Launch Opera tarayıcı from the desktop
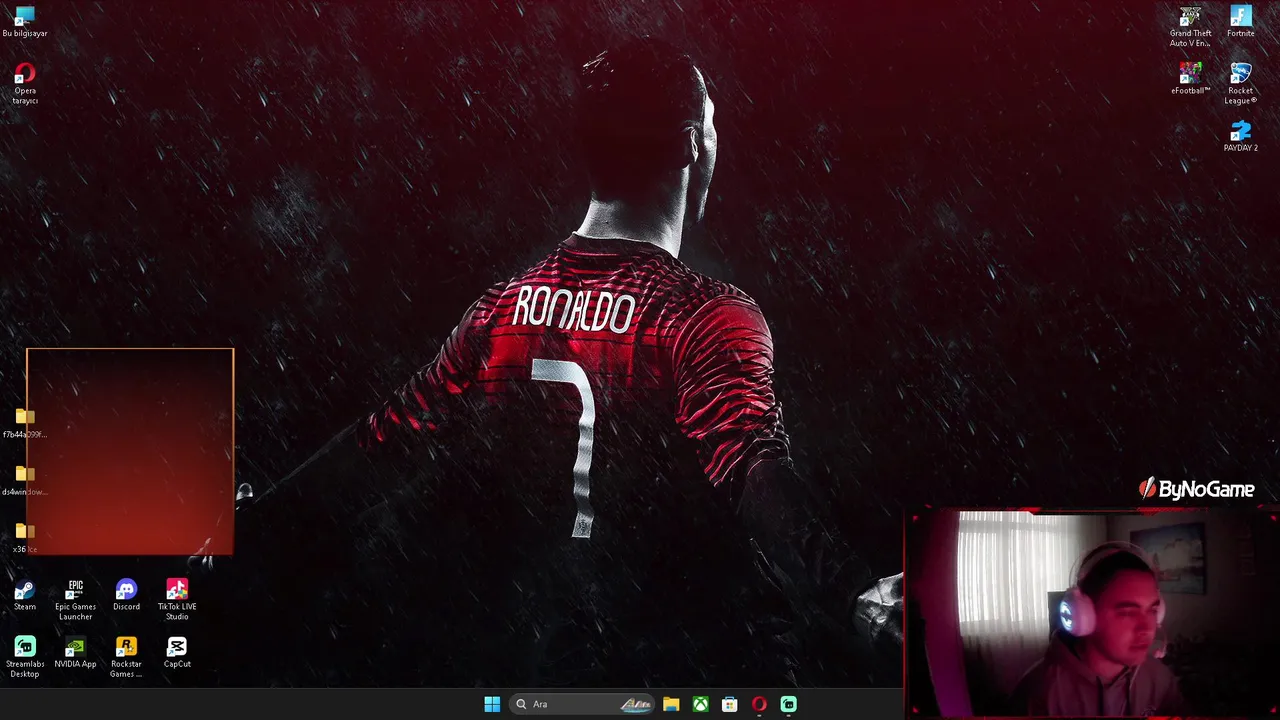 pyautogui.click(x=25, y=84)
